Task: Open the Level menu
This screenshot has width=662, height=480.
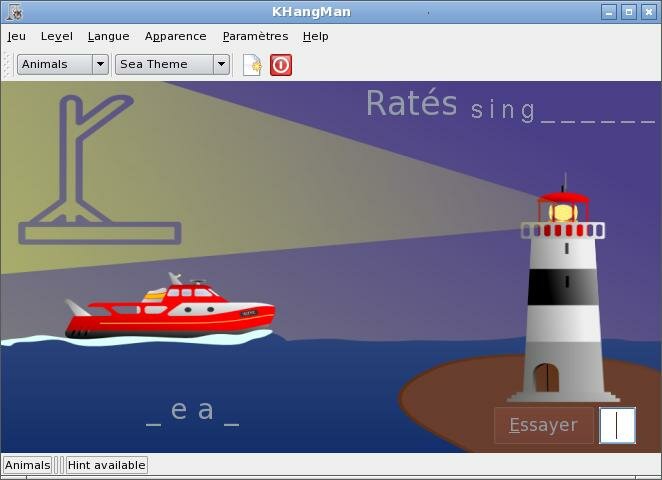Action: click(57, 36)
